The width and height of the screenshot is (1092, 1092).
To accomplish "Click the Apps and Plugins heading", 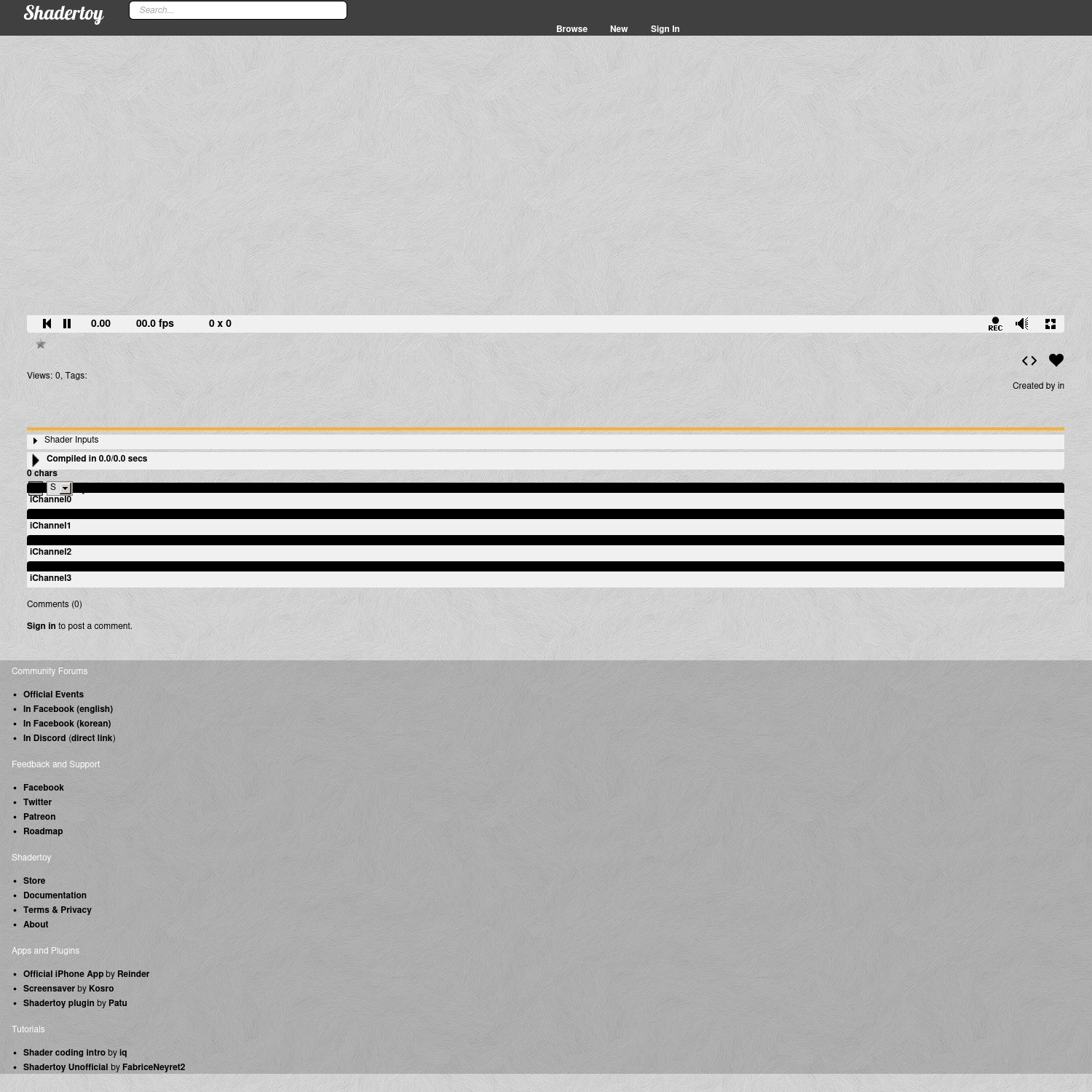I will pos(45,951).
